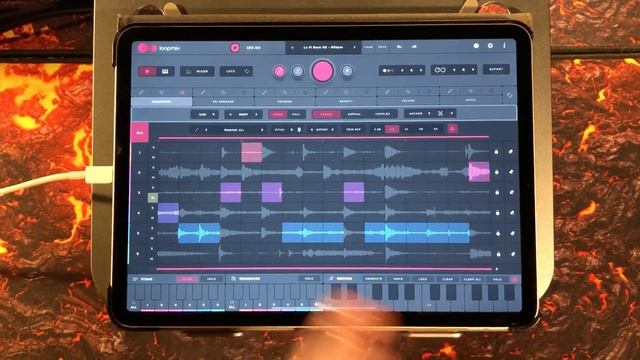
Task: Select STATIC option
Action: click(326, 115)
